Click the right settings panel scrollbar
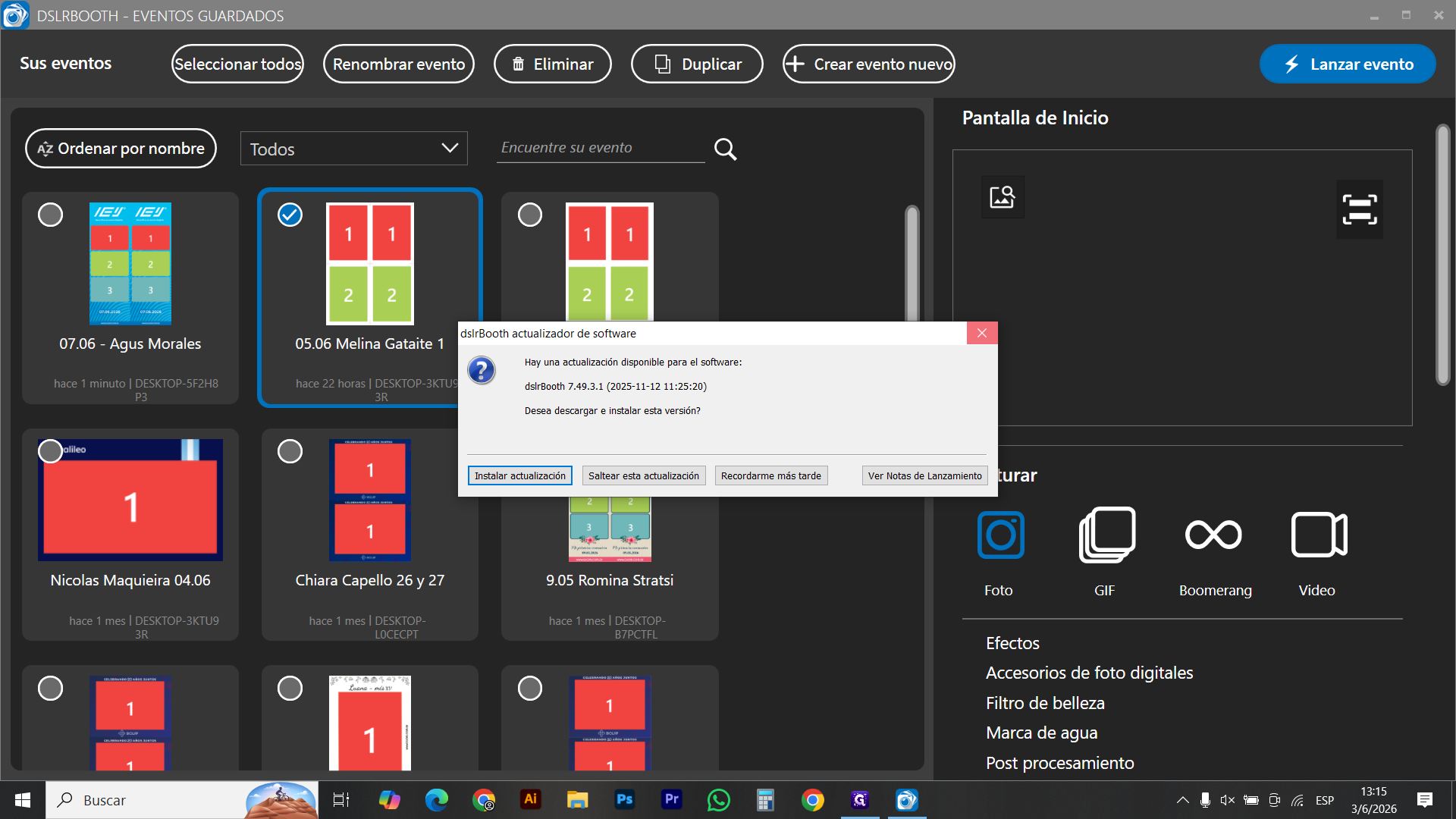Image resolution: width=1456 pixels, height=819 pixels. coord(1443,256)
